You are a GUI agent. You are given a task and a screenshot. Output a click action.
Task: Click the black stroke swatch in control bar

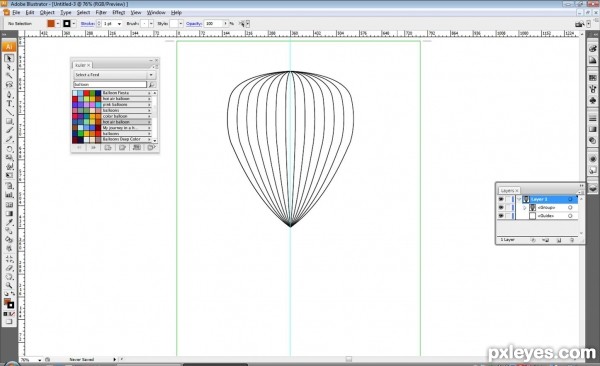(x=67, y=24)
